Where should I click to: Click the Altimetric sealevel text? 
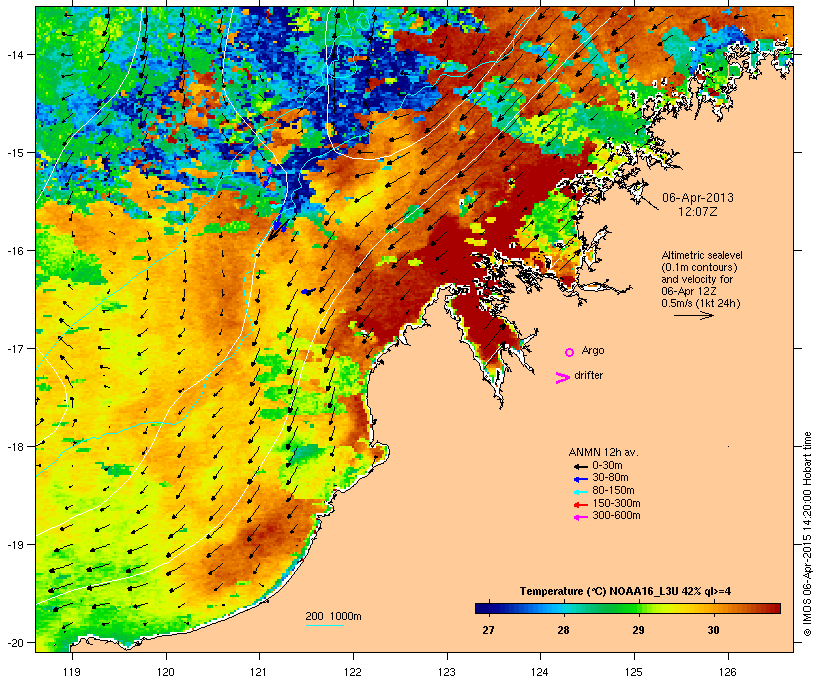point(702,256)
